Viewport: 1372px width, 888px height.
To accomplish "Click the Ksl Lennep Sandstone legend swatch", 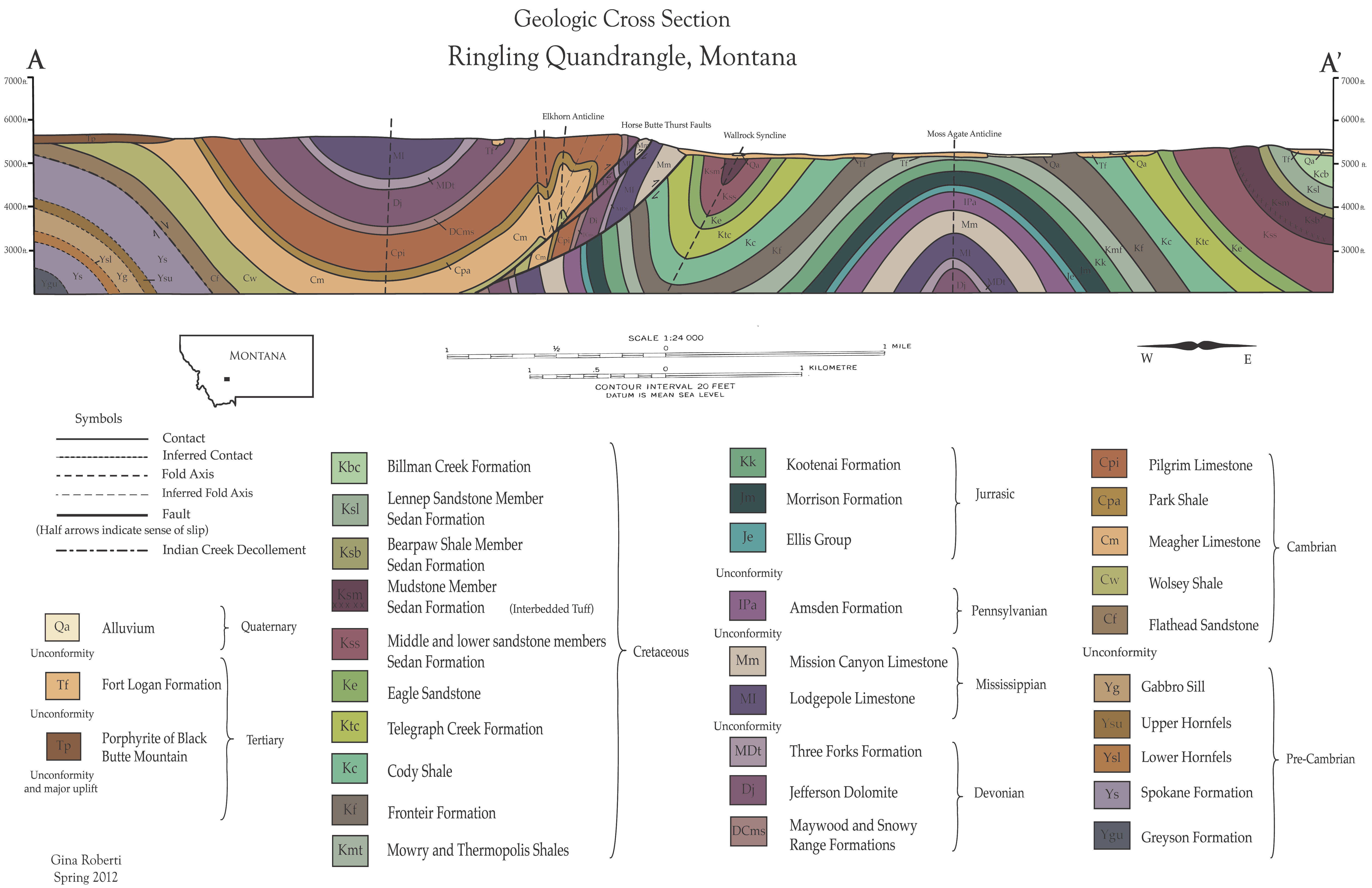I will (350, 510).
